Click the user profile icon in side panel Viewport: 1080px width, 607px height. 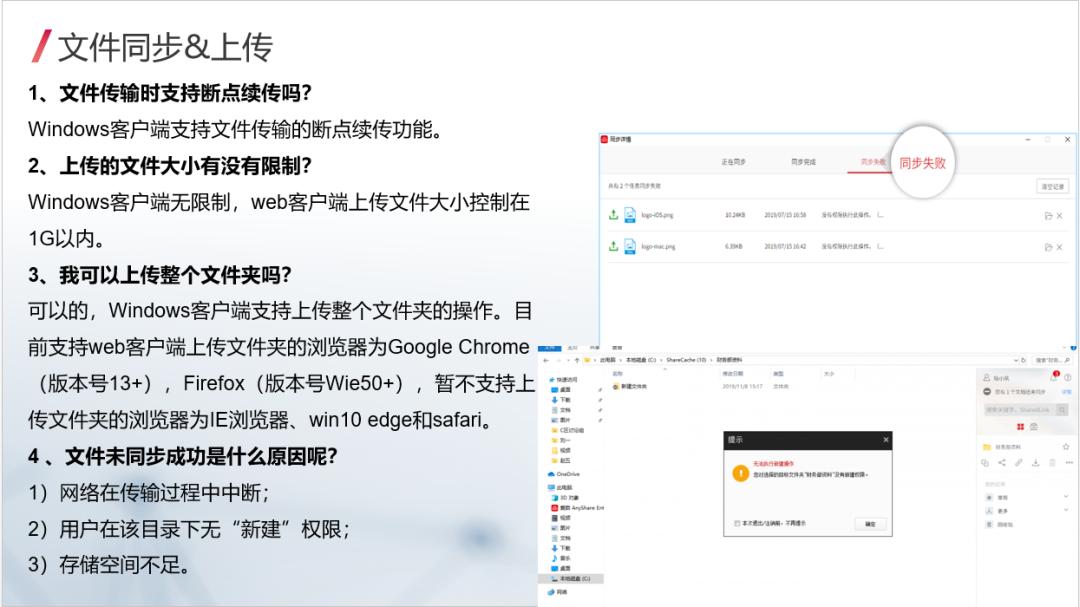(x=986, y=378)
